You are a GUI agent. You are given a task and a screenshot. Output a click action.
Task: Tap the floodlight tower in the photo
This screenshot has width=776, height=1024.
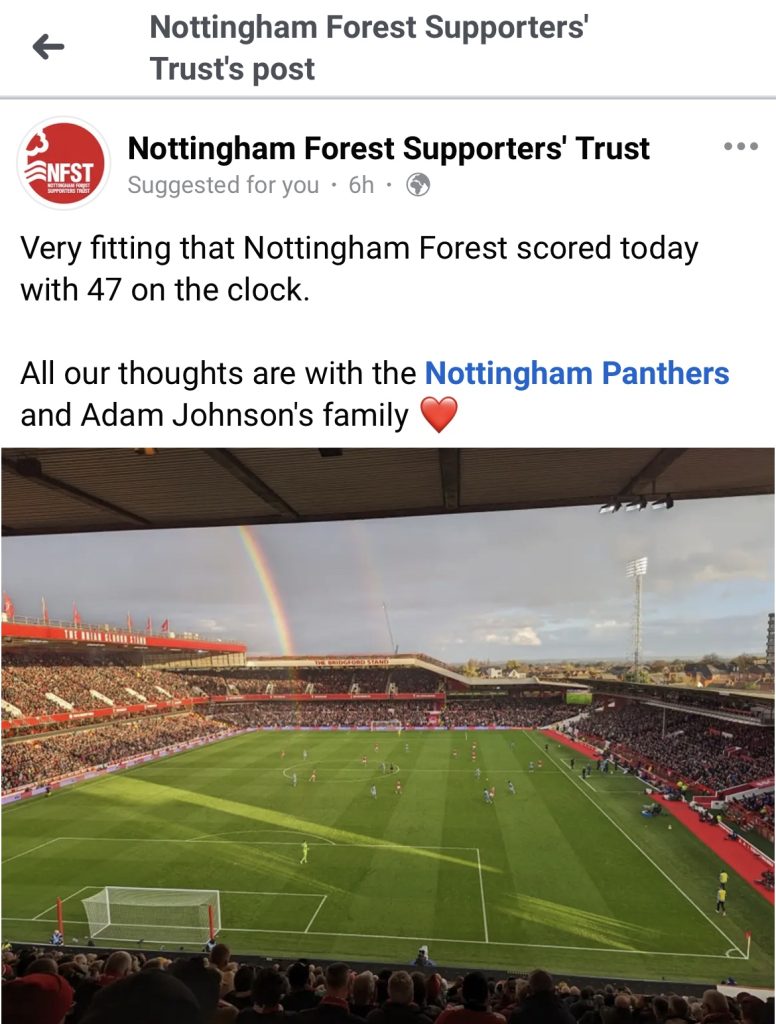[636, 600]
